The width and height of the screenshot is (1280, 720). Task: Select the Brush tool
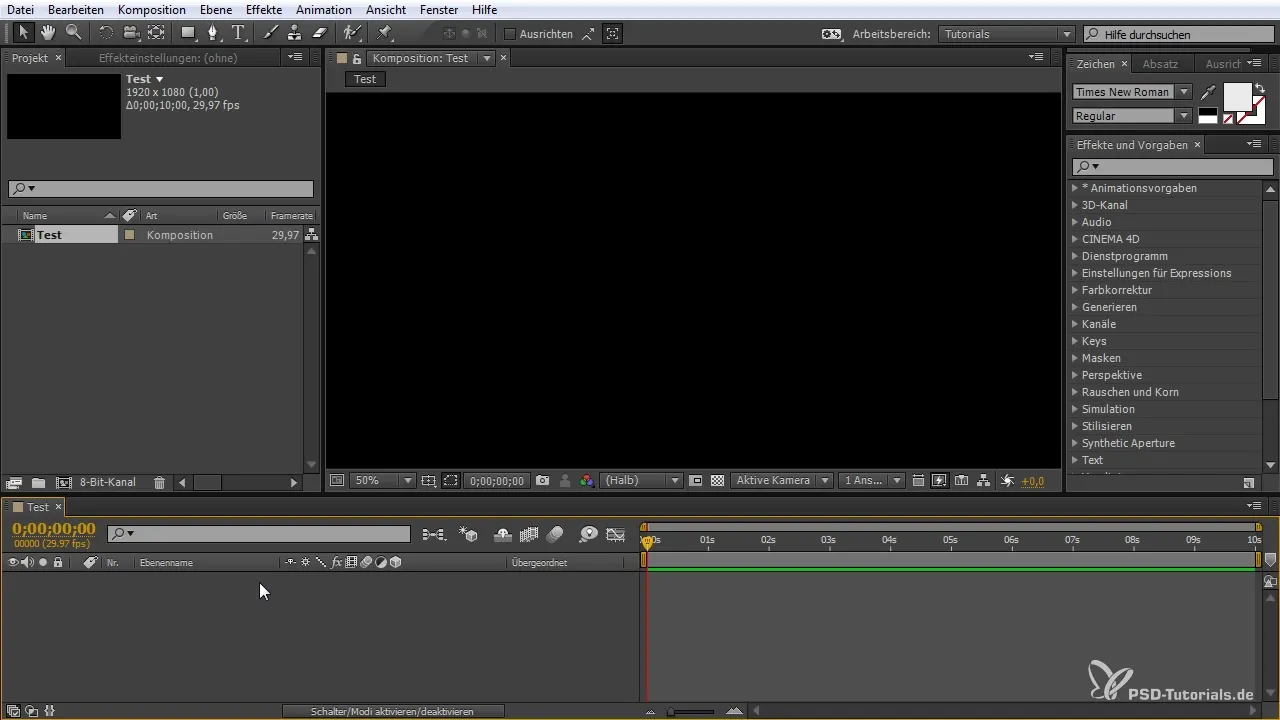click(270, 33)
